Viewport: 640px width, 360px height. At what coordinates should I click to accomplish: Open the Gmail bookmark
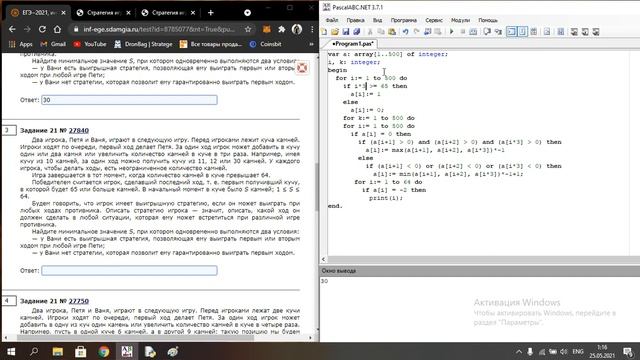point(53,44)
